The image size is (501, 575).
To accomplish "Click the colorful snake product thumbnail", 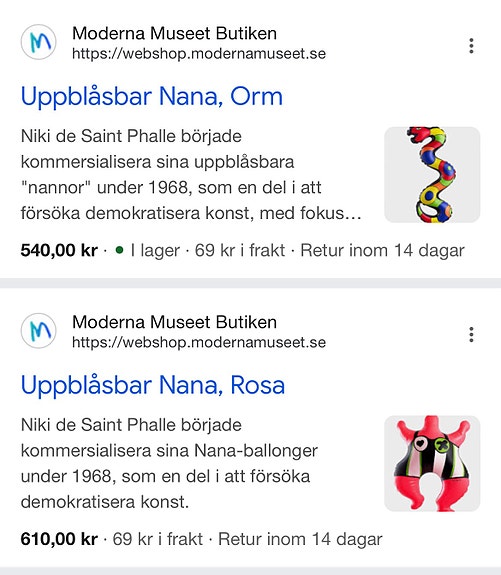I will [432, 175].
